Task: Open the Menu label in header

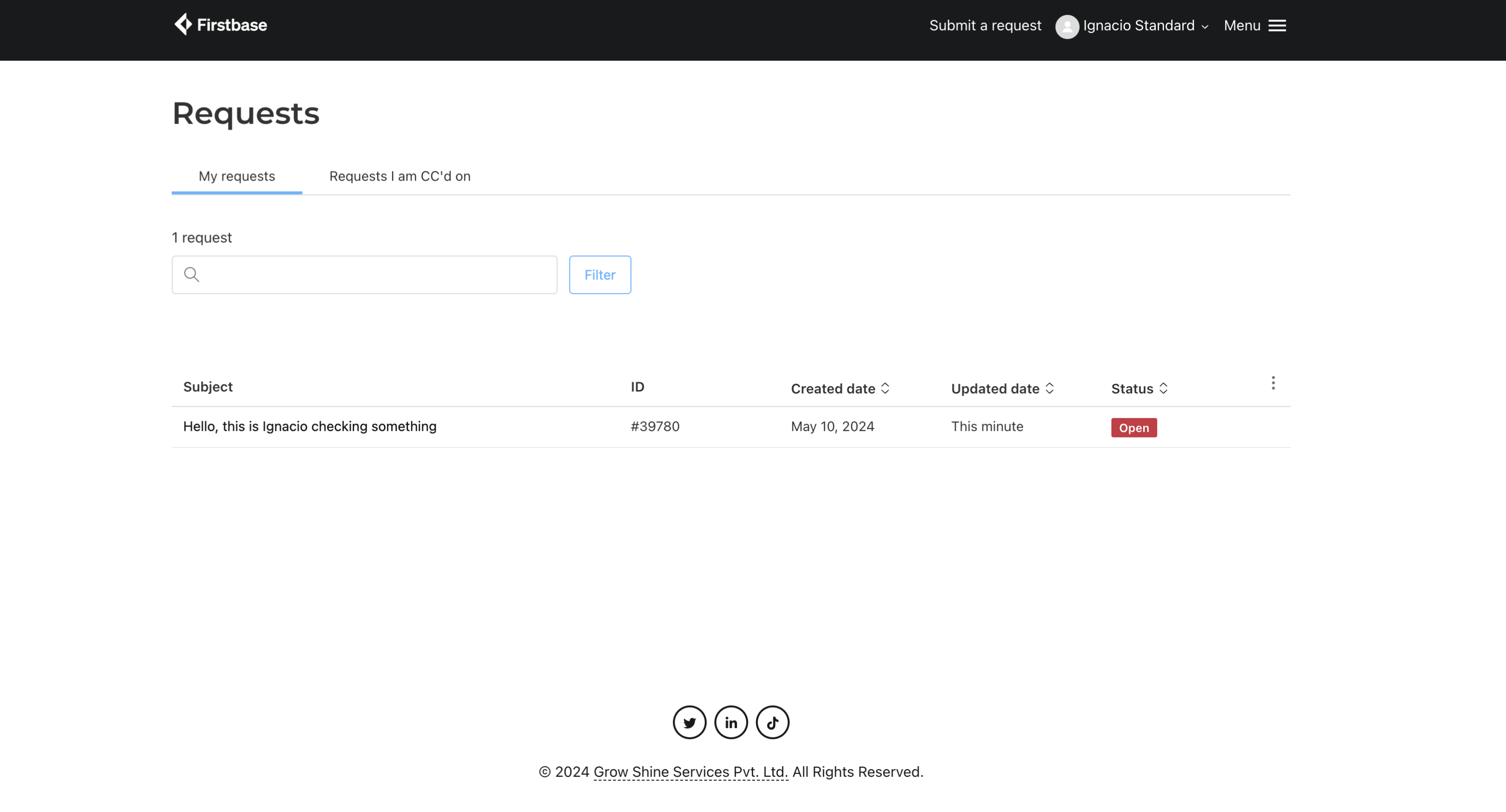Action: coord(1242,26)
